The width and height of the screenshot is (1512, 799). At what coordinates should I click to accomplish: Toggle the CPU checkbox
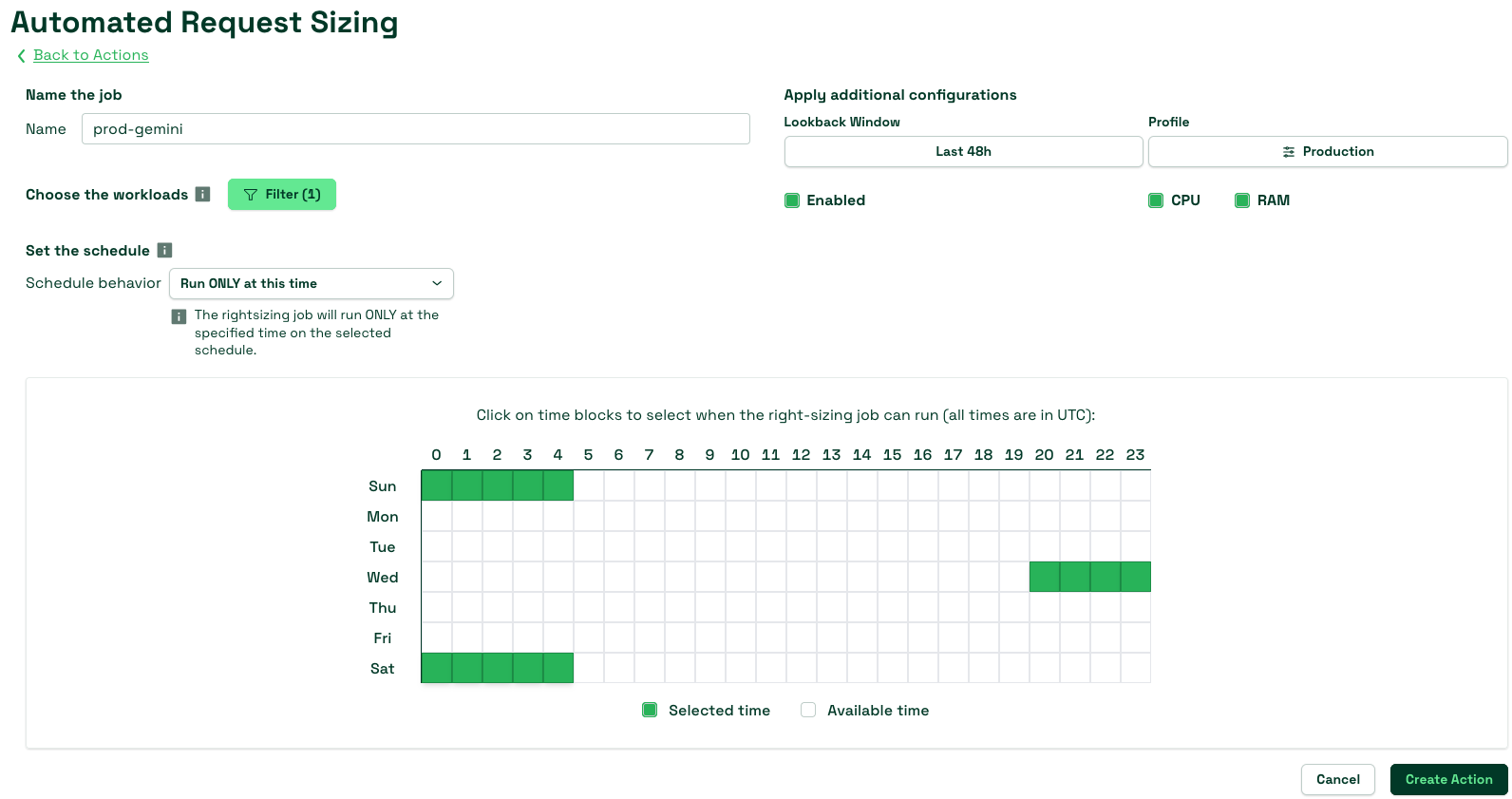click(x=1156, y=200)
